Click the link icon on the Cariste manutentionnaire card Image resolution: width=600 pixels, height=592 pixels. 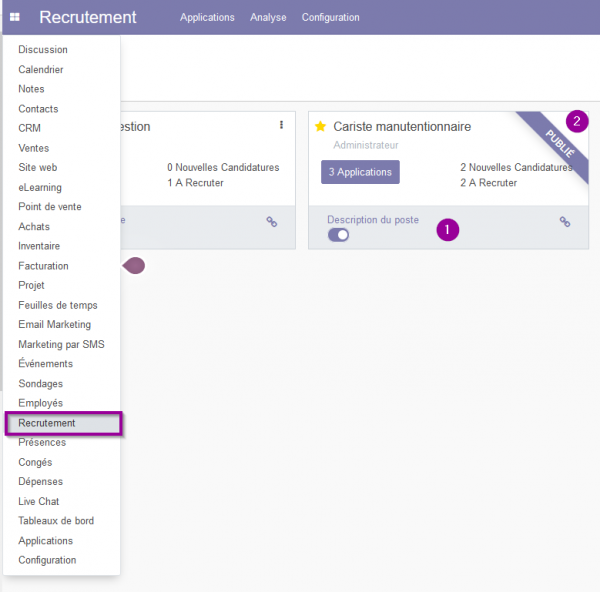565,222
